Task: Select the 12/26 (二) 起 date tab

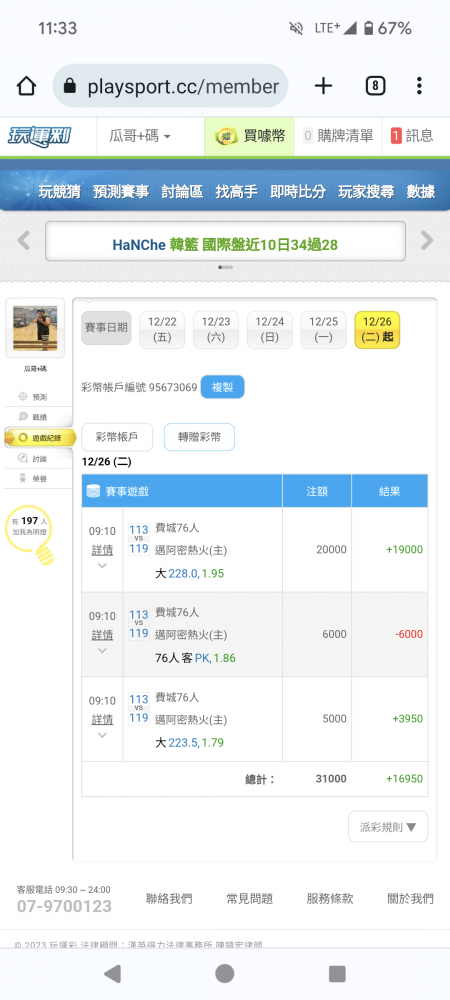Action: (377, 330)
